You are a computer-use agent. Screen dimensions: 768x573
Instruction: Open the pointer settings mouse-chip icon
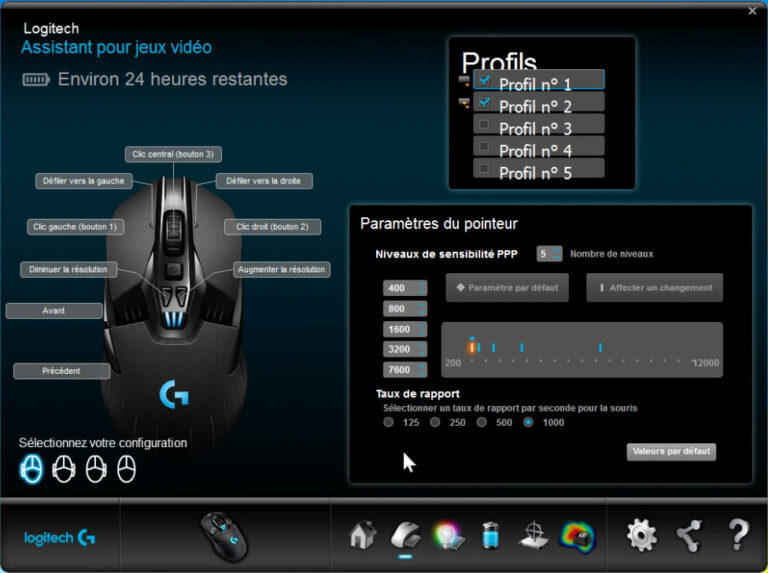(x=406, y=535)
